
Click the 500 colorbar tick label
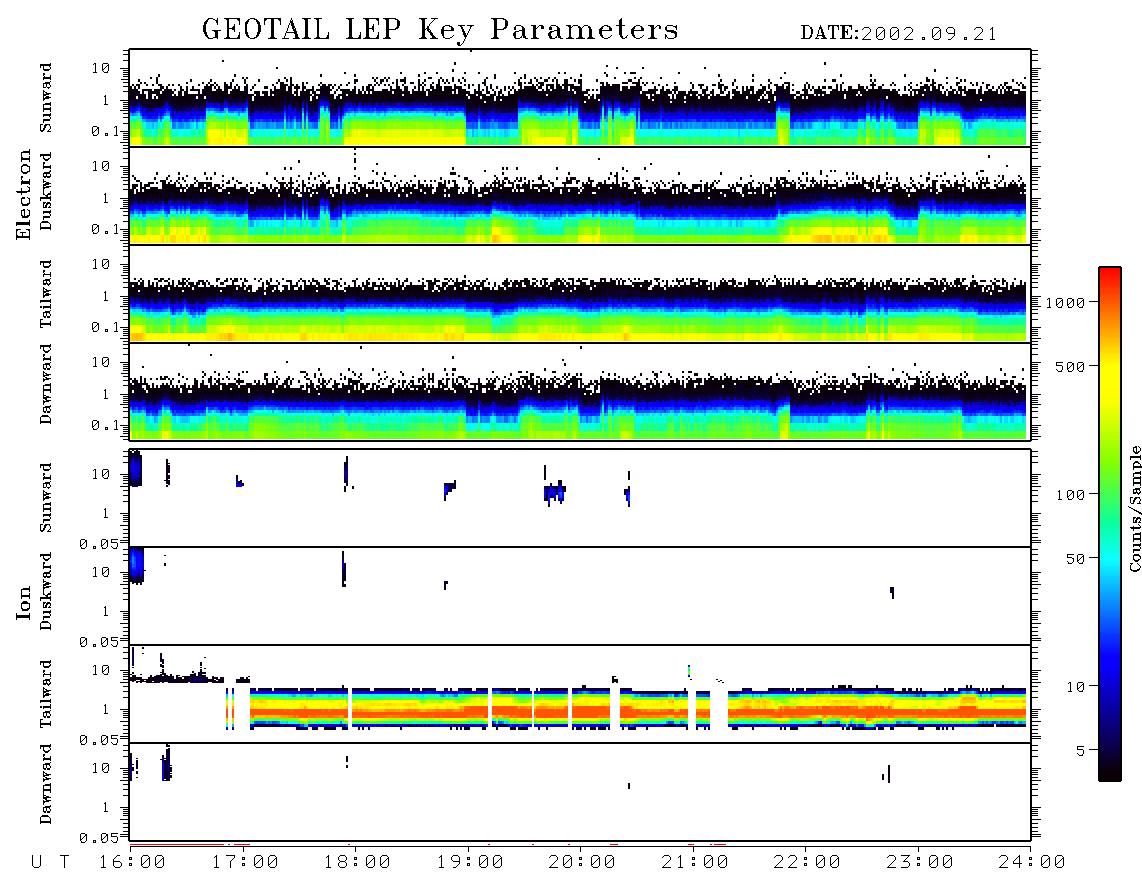click(x=1070, y=366)
